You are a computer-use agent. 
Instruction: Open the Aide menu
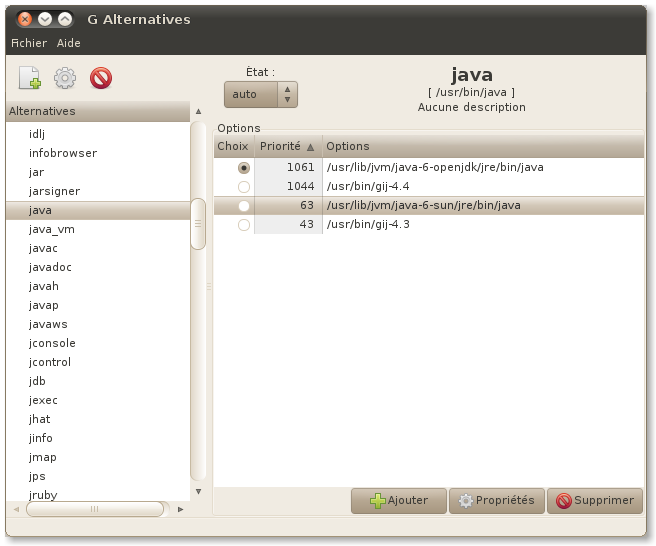coord(69,43)
